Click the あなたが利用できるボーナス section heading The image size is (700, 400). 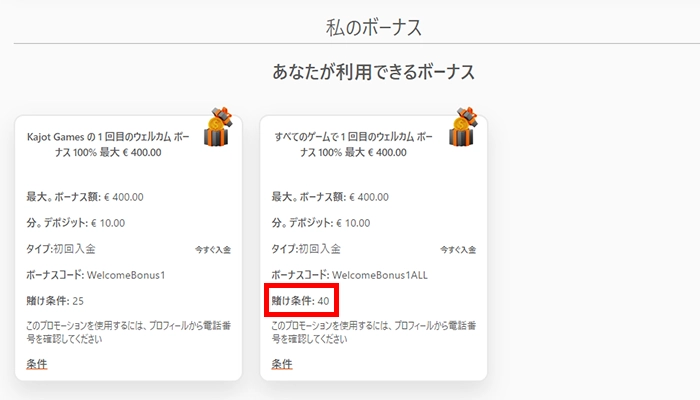click(x=373, y=72)
